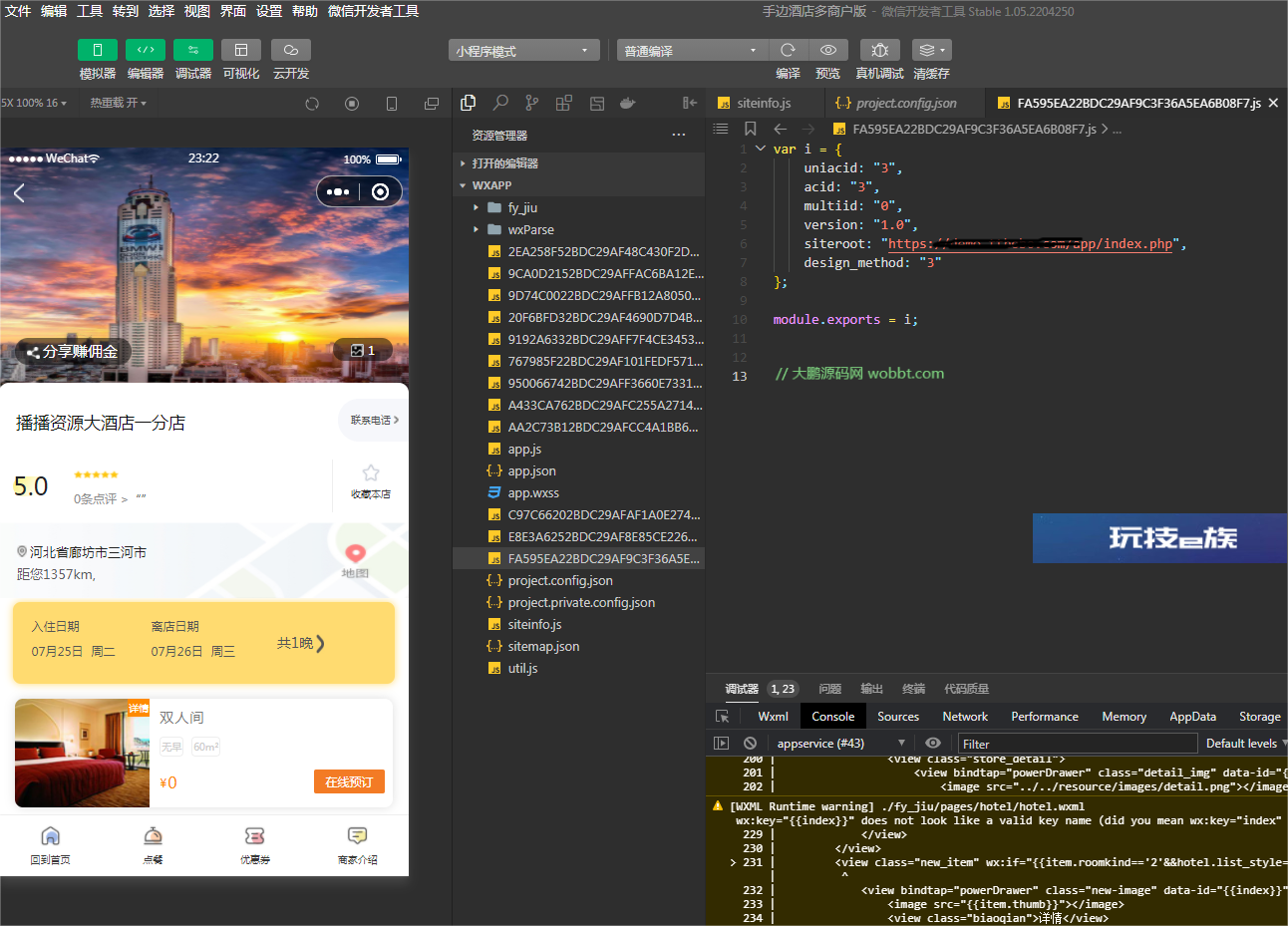Image resolution: width=1288 pixels, height=926 pixels.
Task: Open the Network devtools tab
Action: (x=965, y=717)
